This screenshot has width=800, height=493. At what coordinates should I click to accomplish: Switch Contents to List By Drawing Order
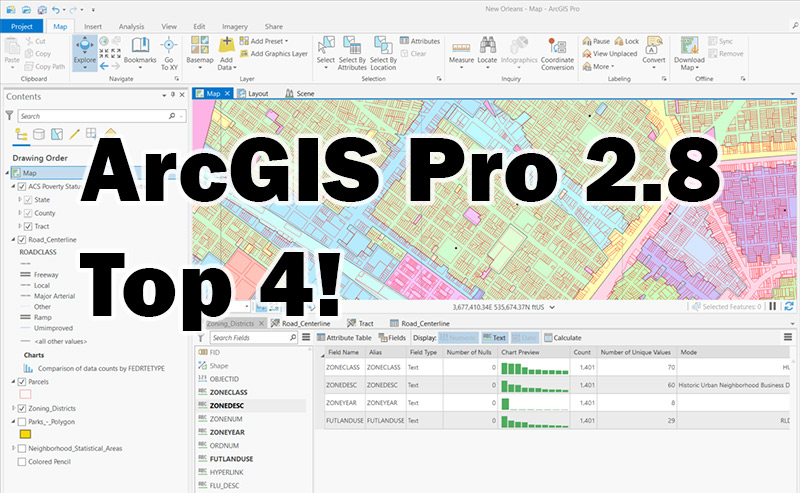click(x=21, y=134)
